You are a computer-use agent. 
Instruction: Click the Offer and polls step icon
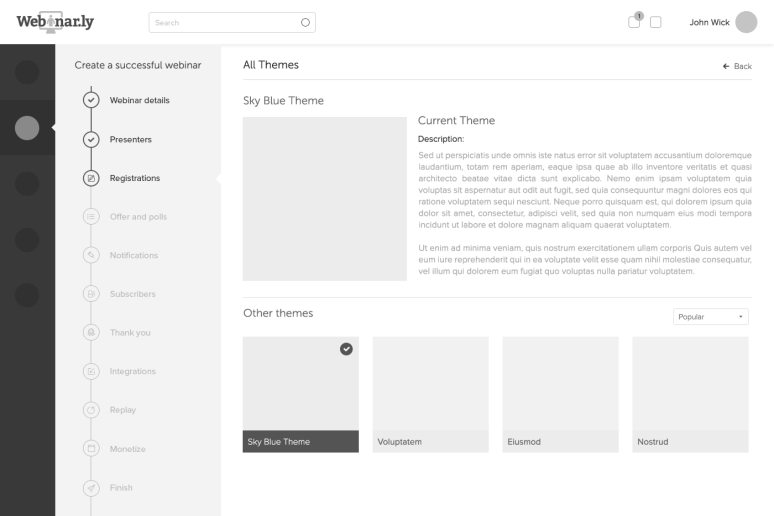point(91,217)
